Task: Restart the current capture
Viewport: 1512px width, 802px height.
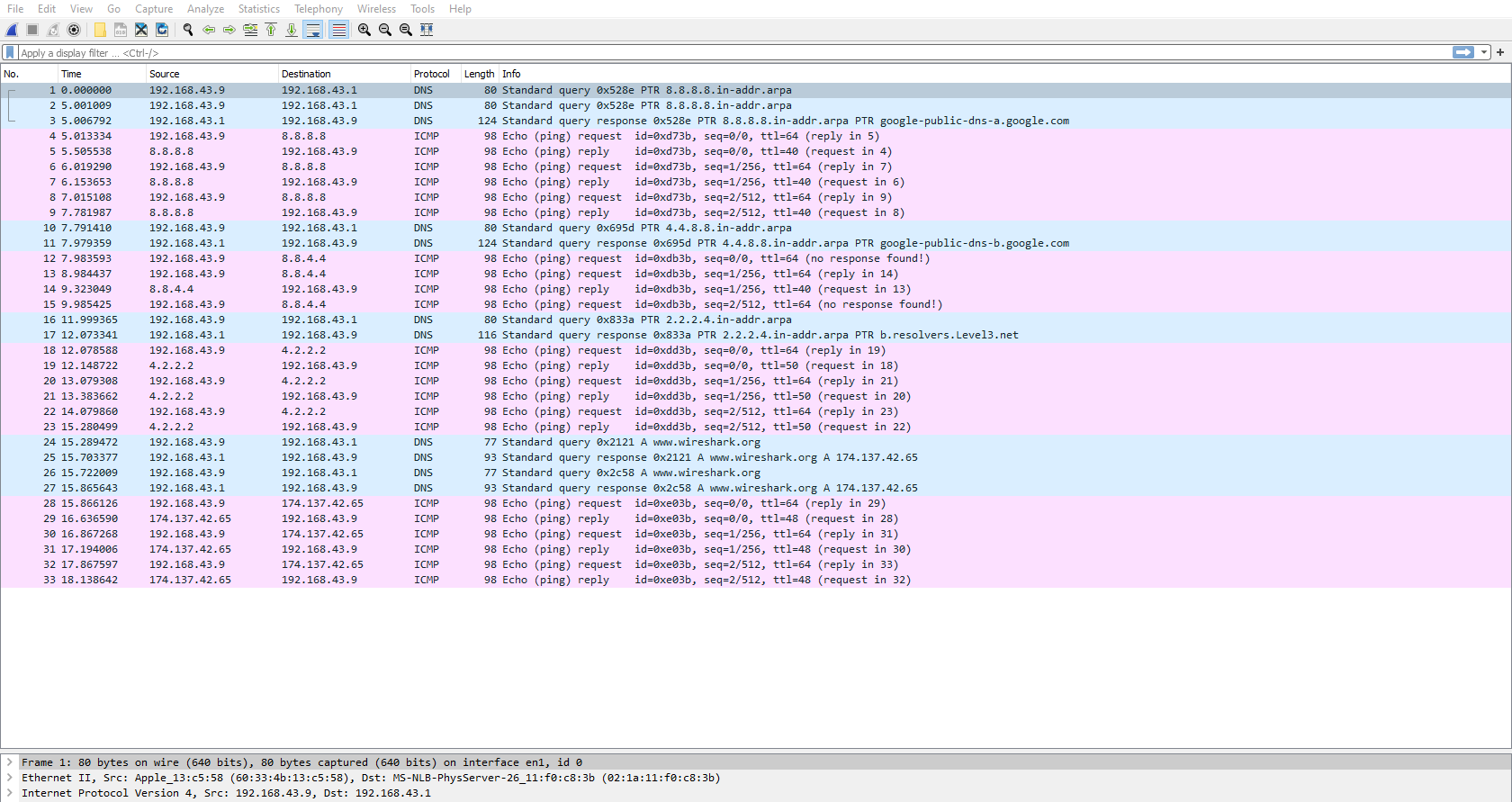Action: [53, 30]
